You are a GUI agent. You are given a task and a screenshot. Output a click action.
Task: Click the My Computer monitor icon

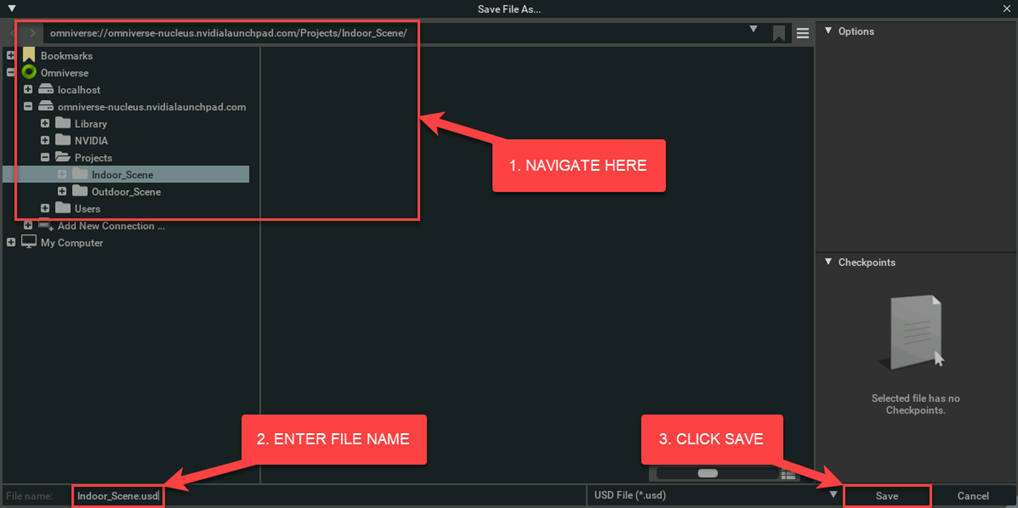29,243
